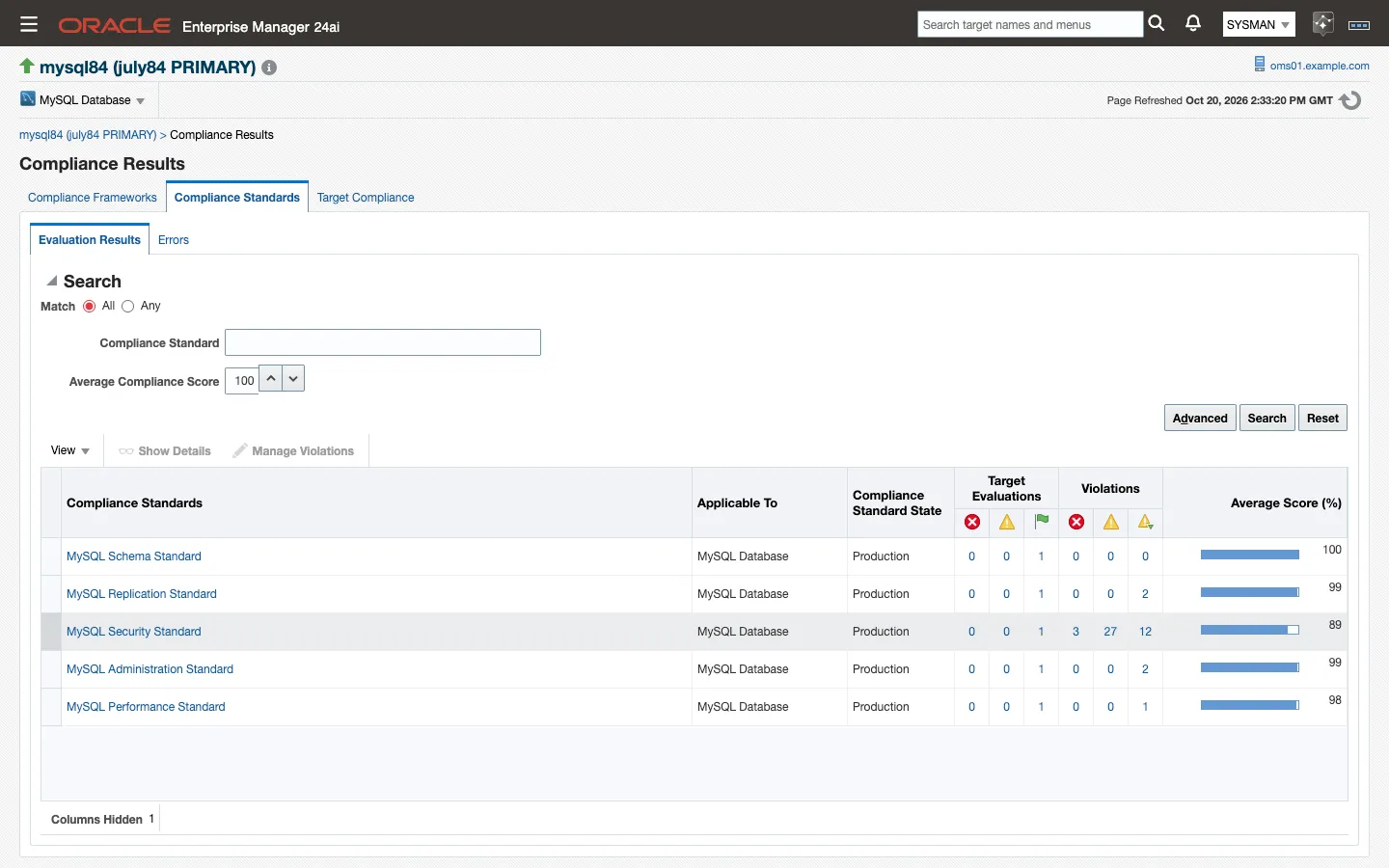This screenshot has width=1389, height=868.
Task: Click the target up status green arrow
Action: 27,66
